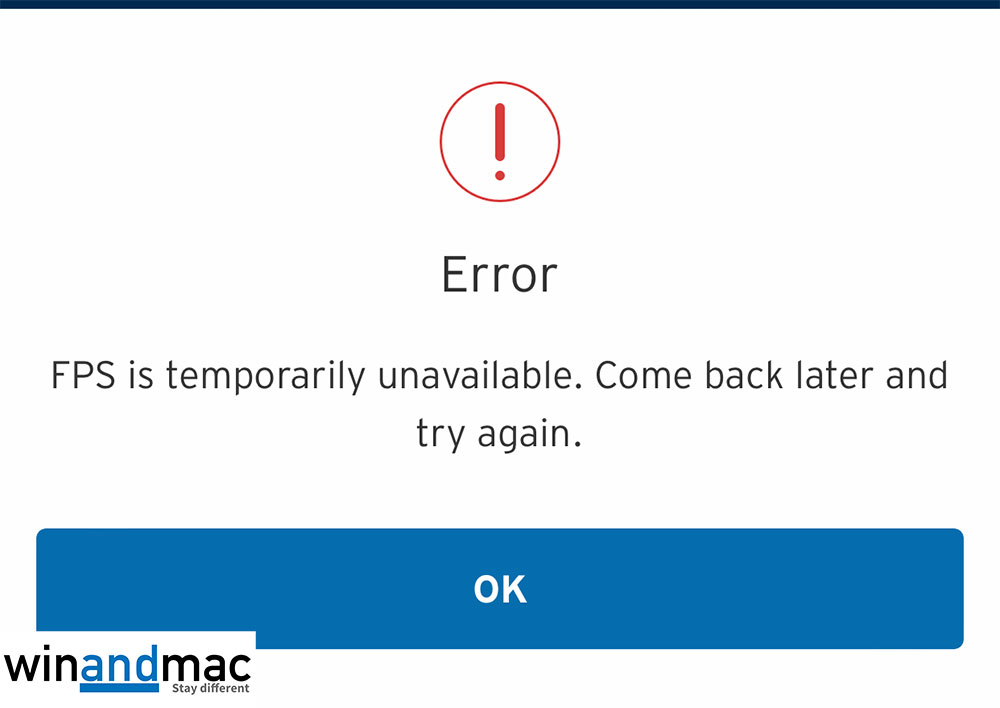The height and width of the screenshot is (708, 1000).
Task: Select the blue underline bar beneath "and"
Action: click(119, 688)
